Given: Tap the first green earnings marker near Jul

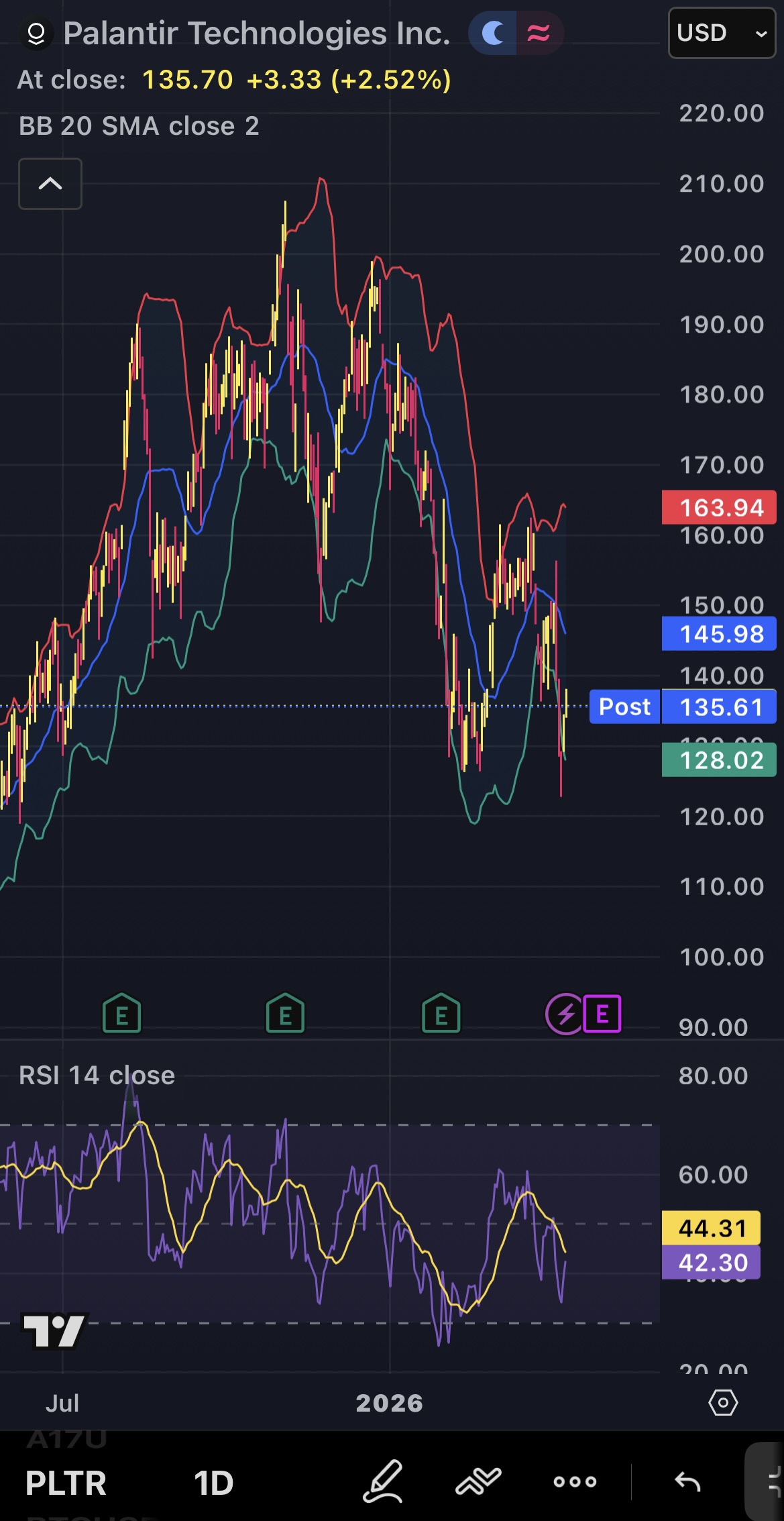Looking at the screenshot, I should pos(121,1014).
